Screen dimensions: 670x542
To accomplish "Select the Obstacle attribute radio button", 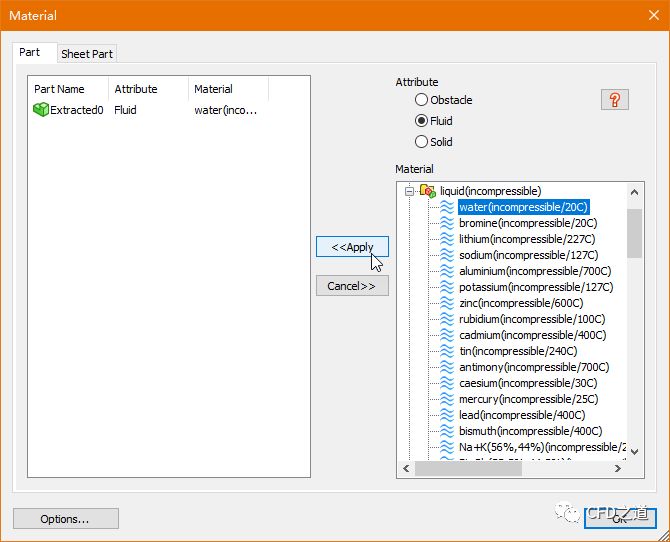I will [x=422, y=100].
